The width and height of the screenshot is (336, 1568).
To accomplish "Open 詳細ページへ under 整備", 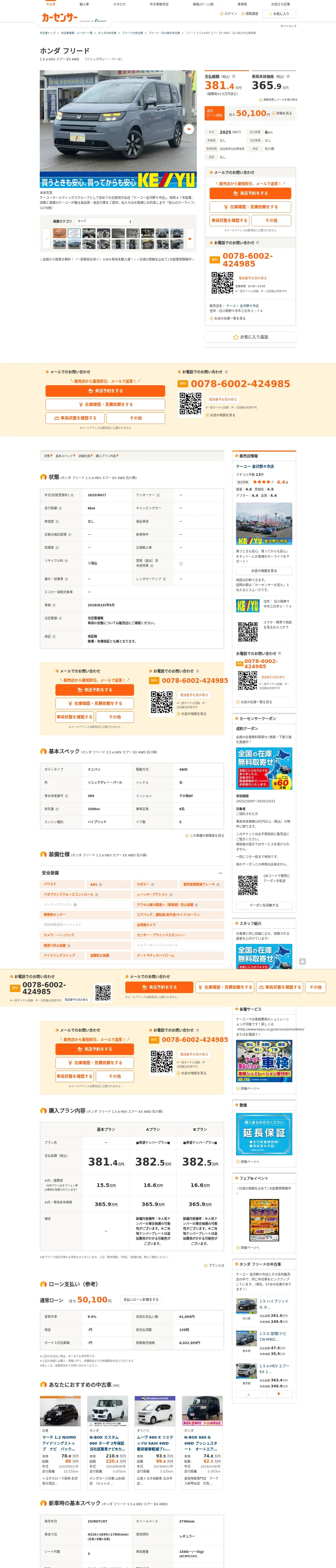I will pos(248,1161).
